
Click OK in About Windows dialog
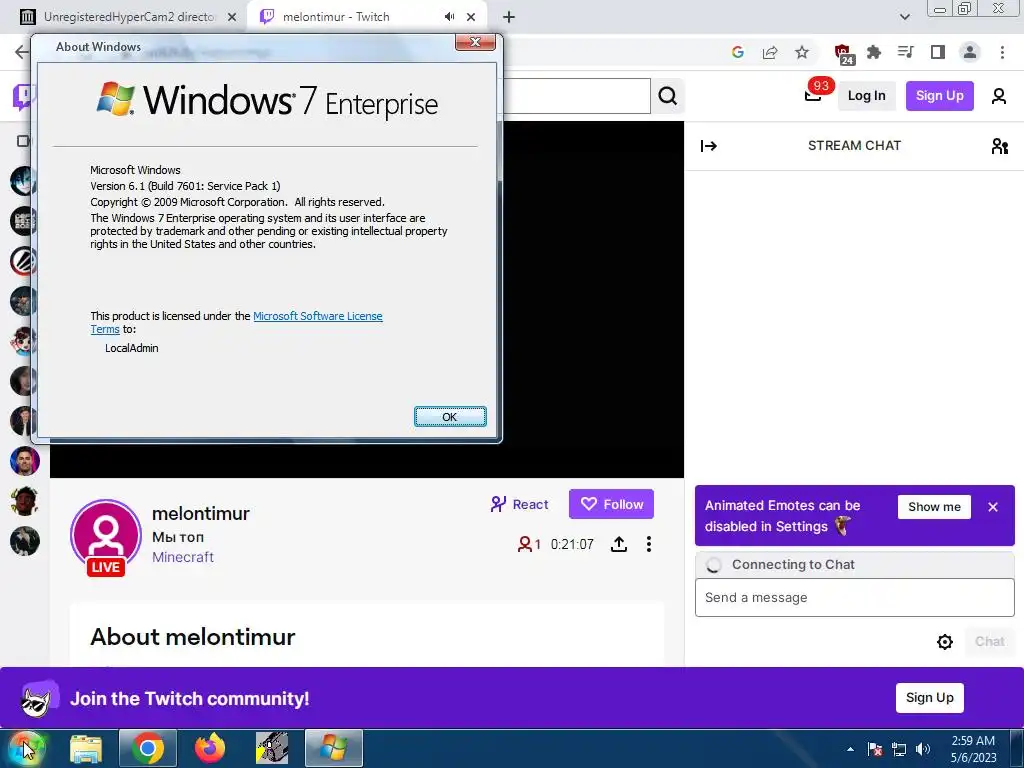(x=450, y=417)
